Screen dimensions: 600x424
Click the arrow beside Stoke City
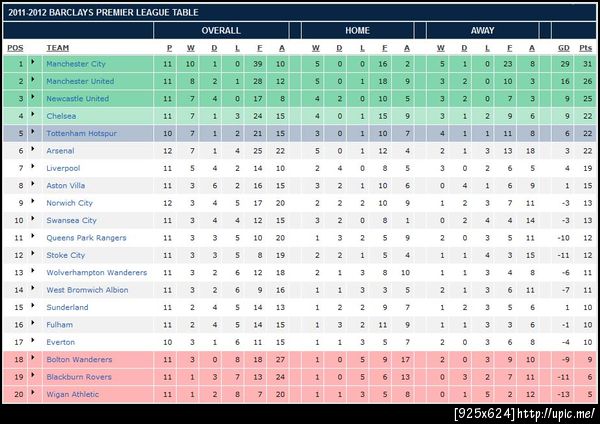coord(33,253)
